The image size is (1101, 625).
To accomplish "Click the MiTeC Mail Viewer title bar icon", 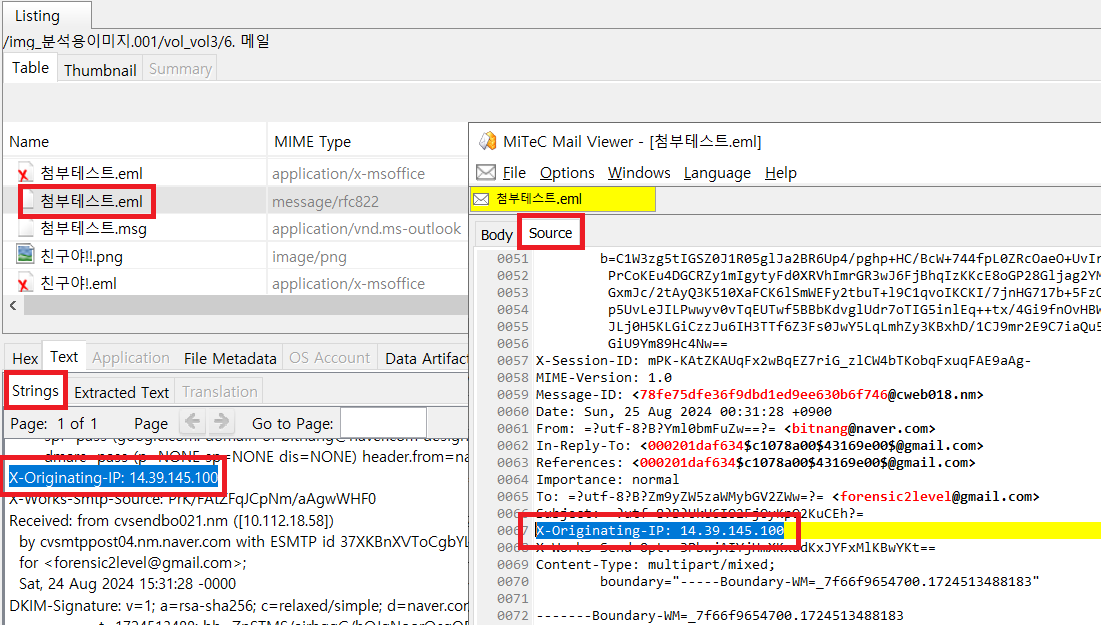I will click(487, 142).
